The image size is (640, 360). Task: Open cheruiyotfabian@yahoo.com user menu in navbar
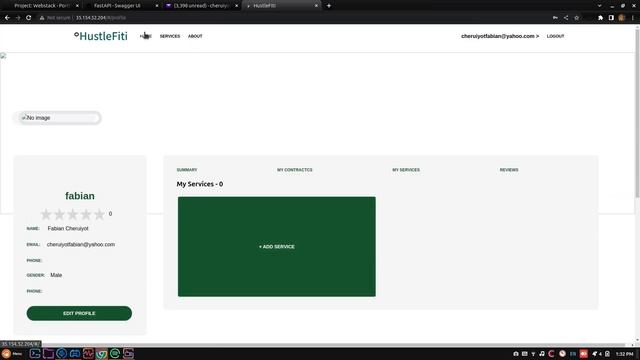tap(500, 36)
